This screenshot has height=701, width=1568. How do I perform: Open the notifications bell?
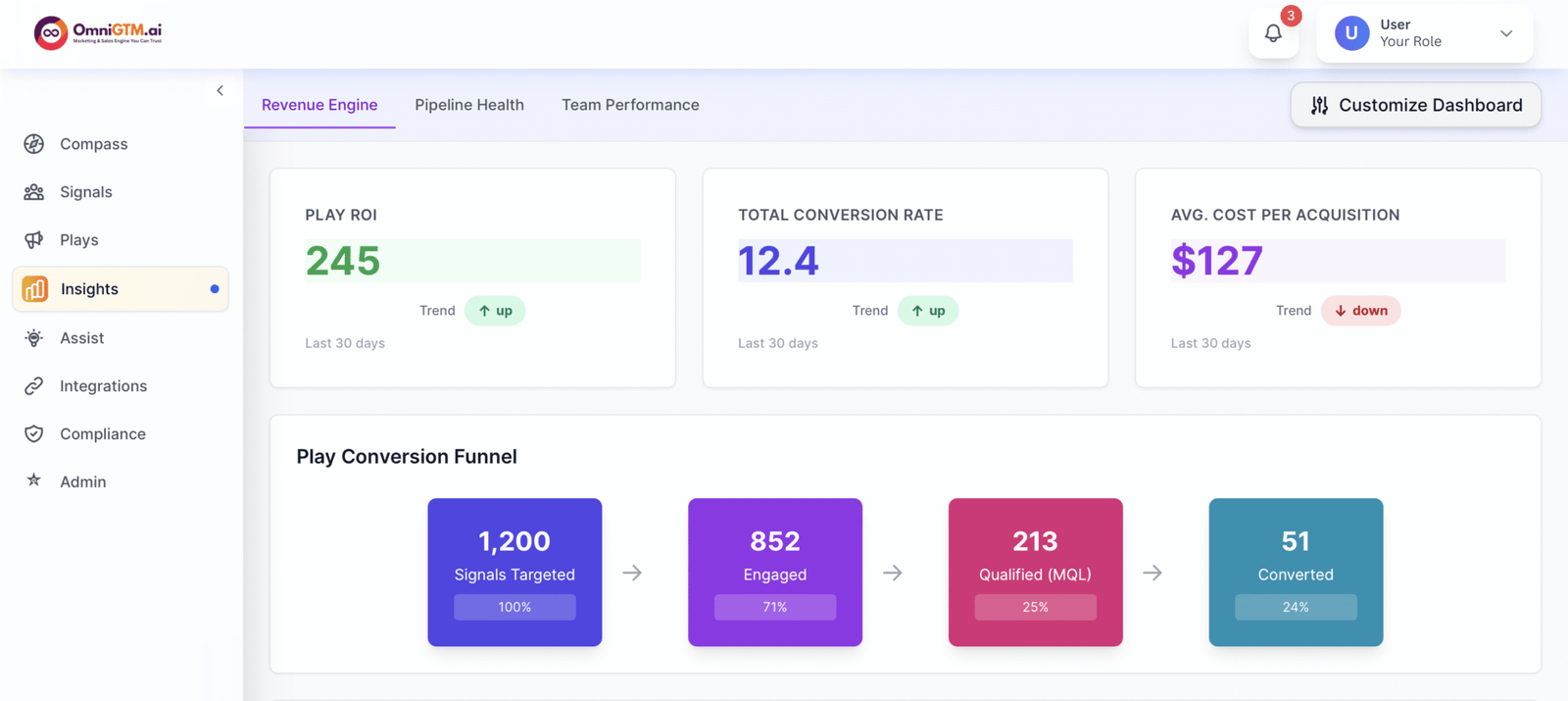click(x=1273, y=33)
